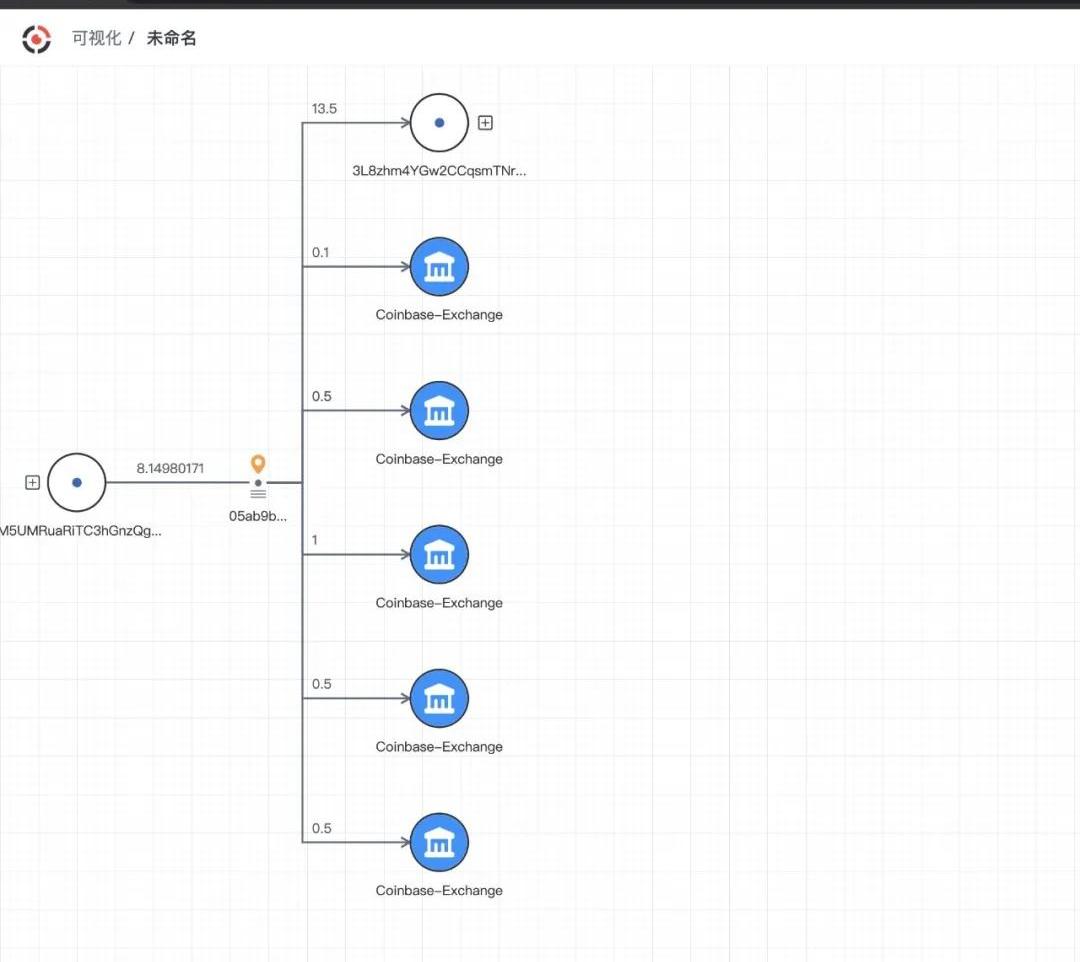
Task: Click the 13.5 edge amount label
Action: pyautogui.click(x=324, y=108)
